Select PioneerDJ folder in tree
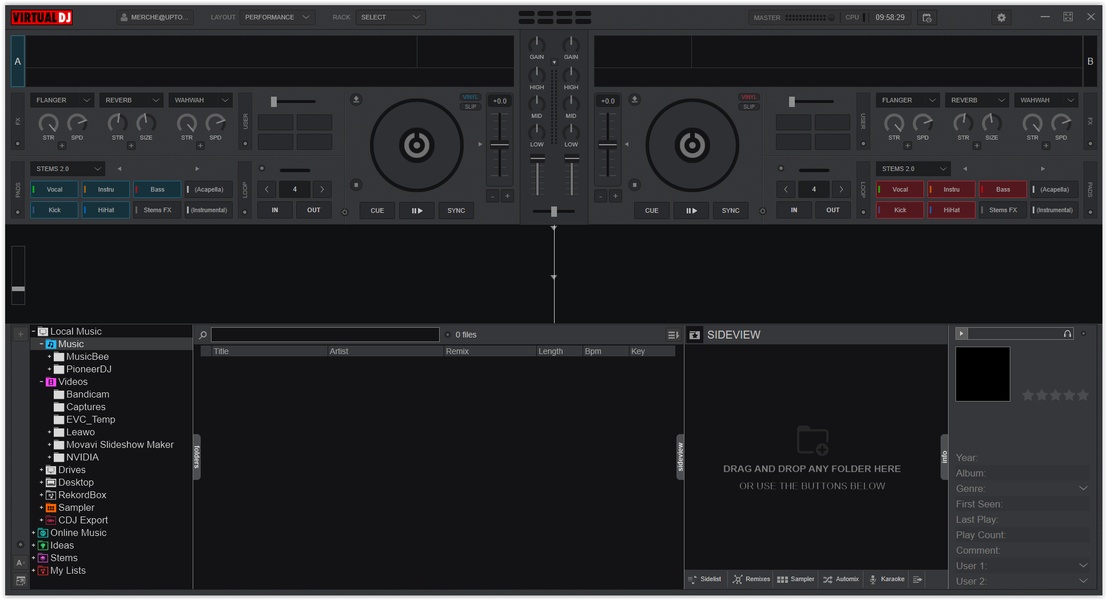 pyautogui.click(x=88, y=369)
